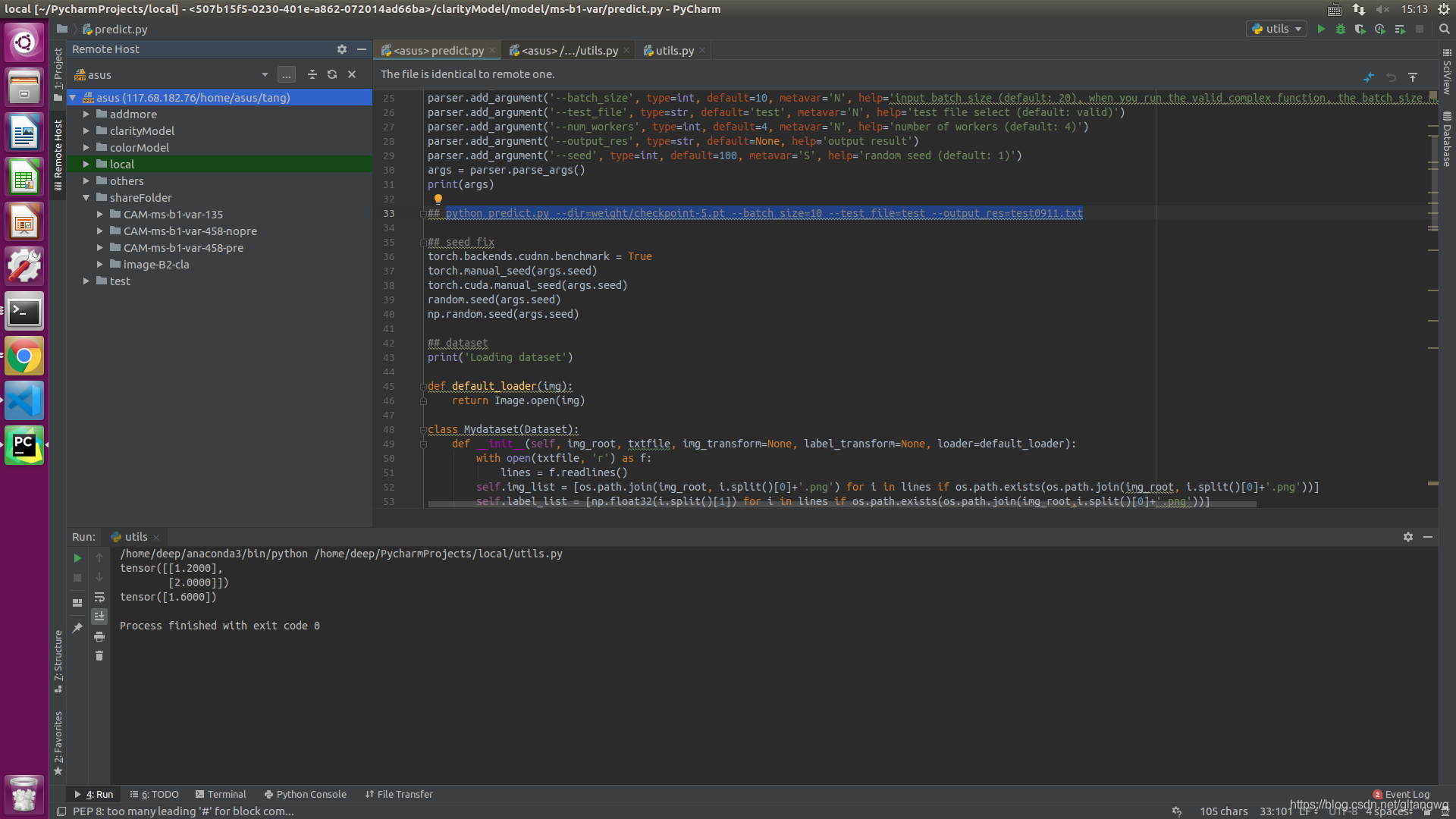1456x819 pixels.
Task: Minimize the Run tool window
Action: click(1428, 537)
